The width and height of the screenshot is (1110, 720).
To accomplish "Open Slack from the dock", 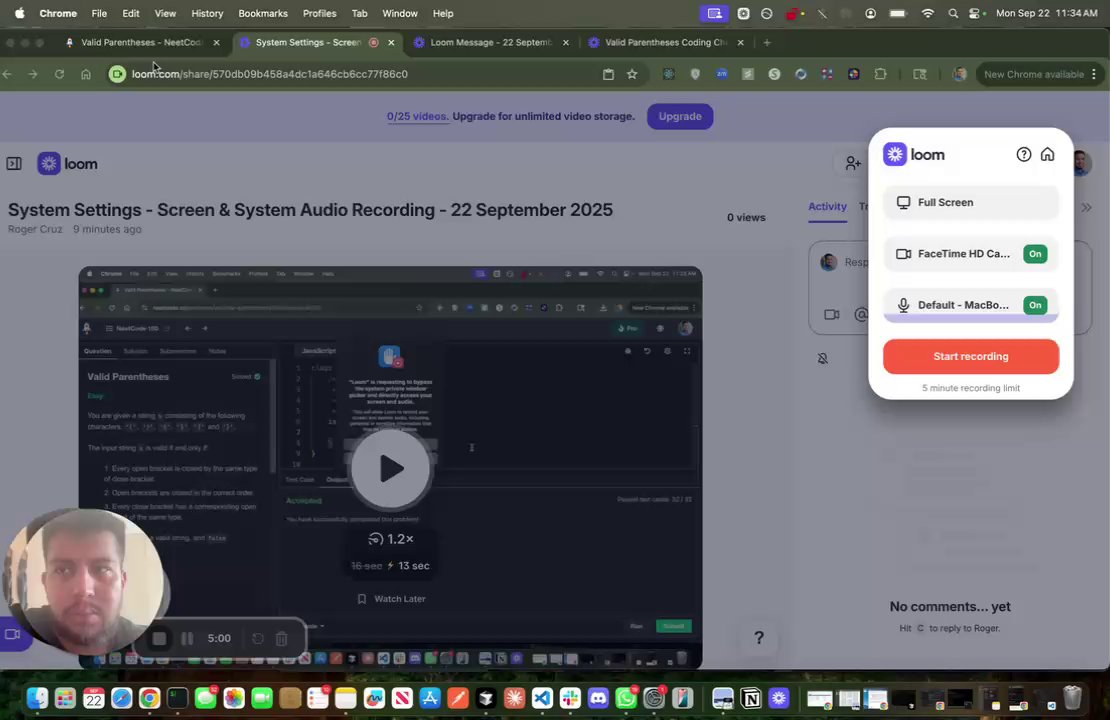I will (570, 699).
